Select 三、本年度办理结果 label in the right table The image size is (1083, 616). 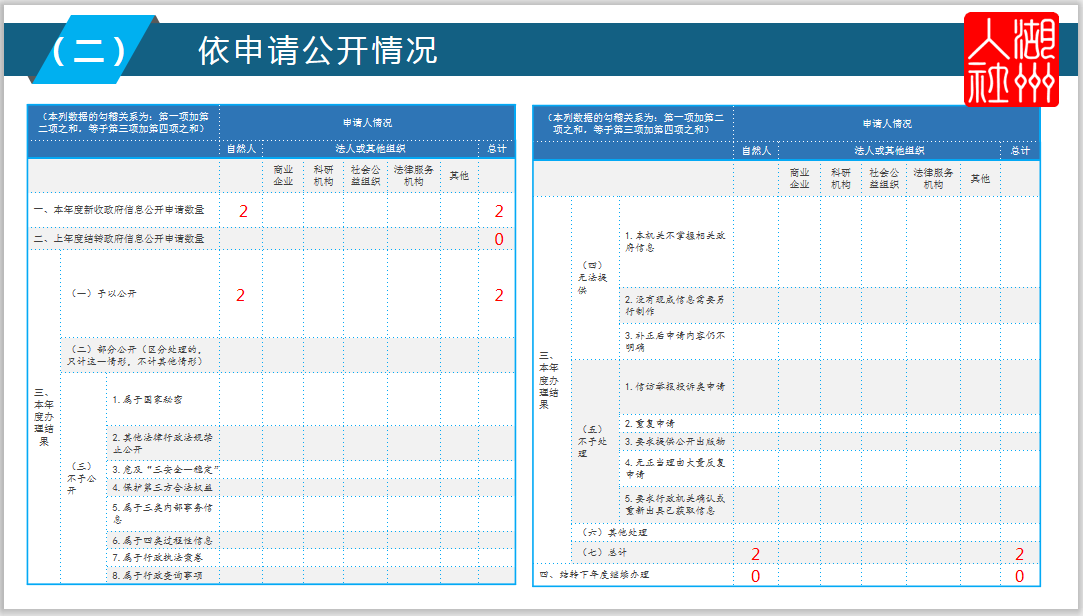[549, 380]
